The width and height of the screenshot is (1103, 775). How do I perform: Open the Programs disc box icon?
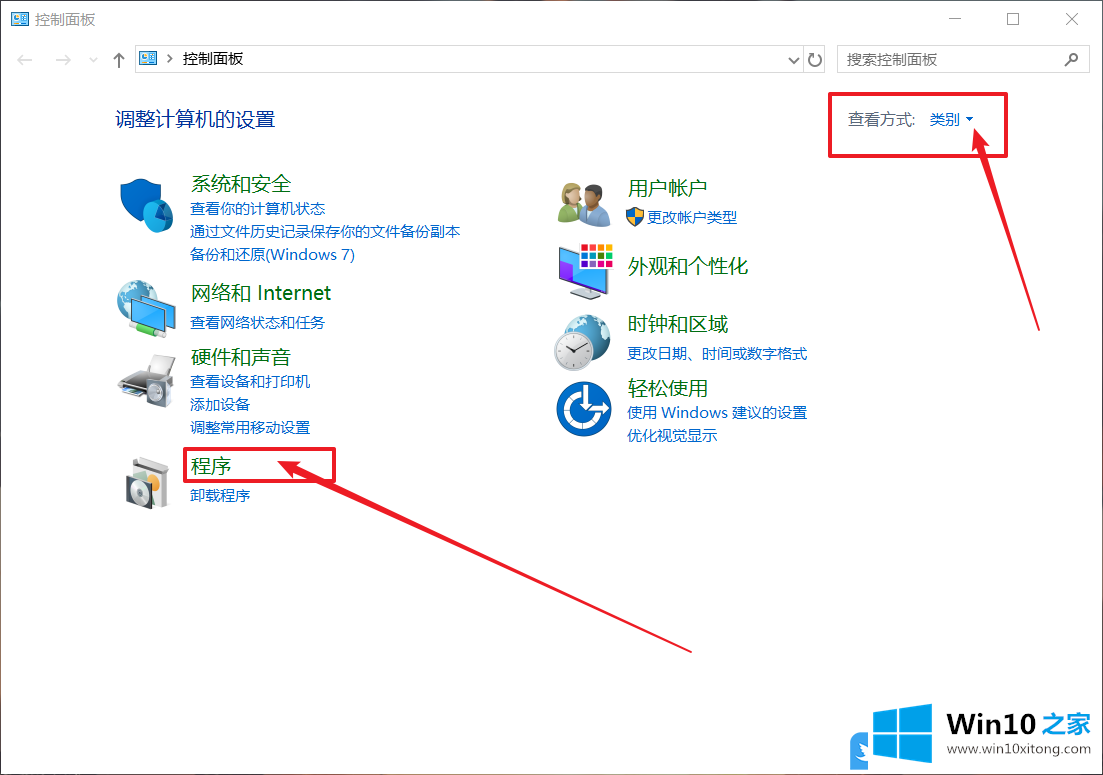click(x=146, y=482)
